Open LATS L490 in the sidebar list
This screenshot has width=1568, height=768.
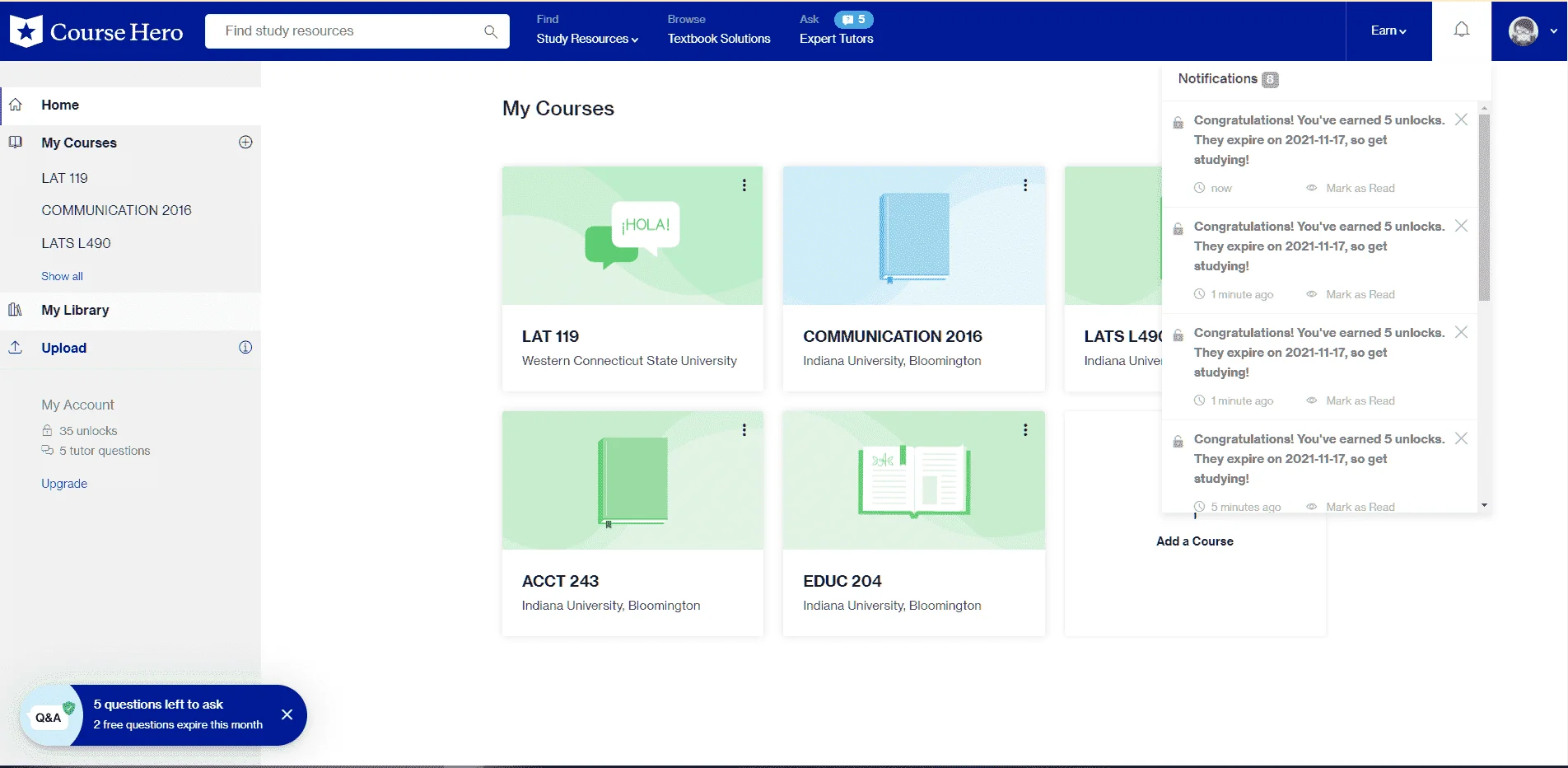(76, 243)
